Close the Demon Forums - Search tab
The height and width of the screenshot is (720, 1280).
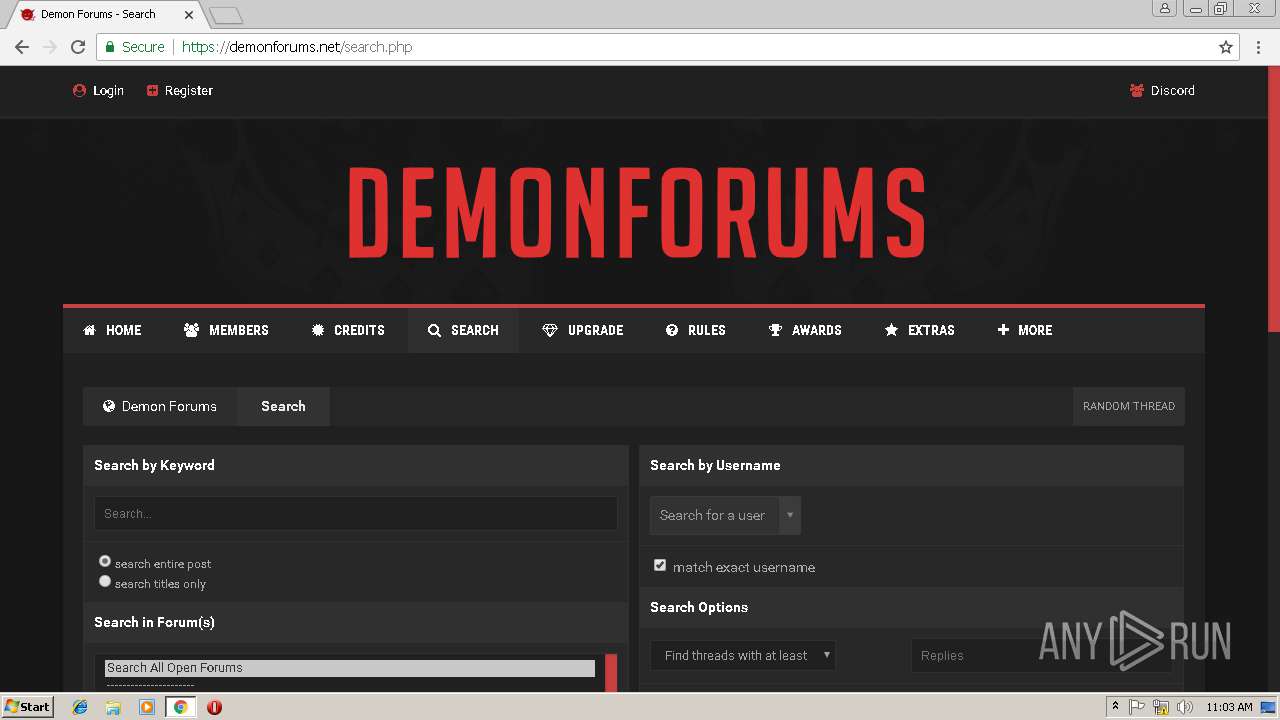pos(189,15)
